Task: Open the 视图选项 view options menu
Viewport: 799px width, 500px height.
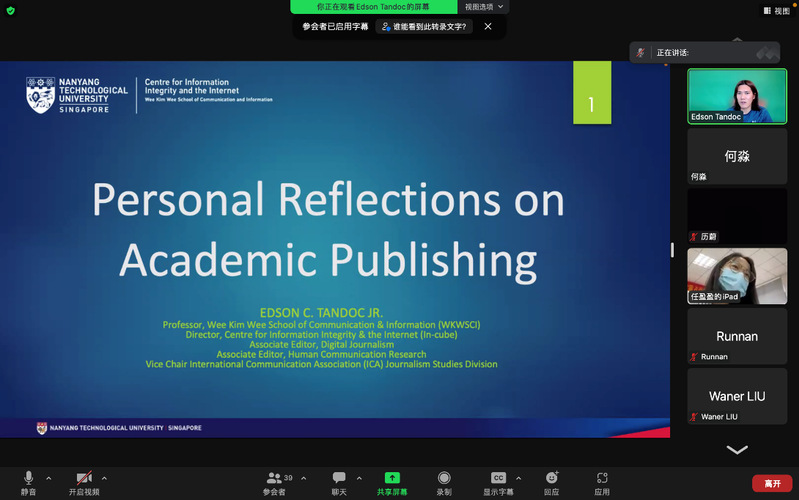Action: tap(484, 7)
